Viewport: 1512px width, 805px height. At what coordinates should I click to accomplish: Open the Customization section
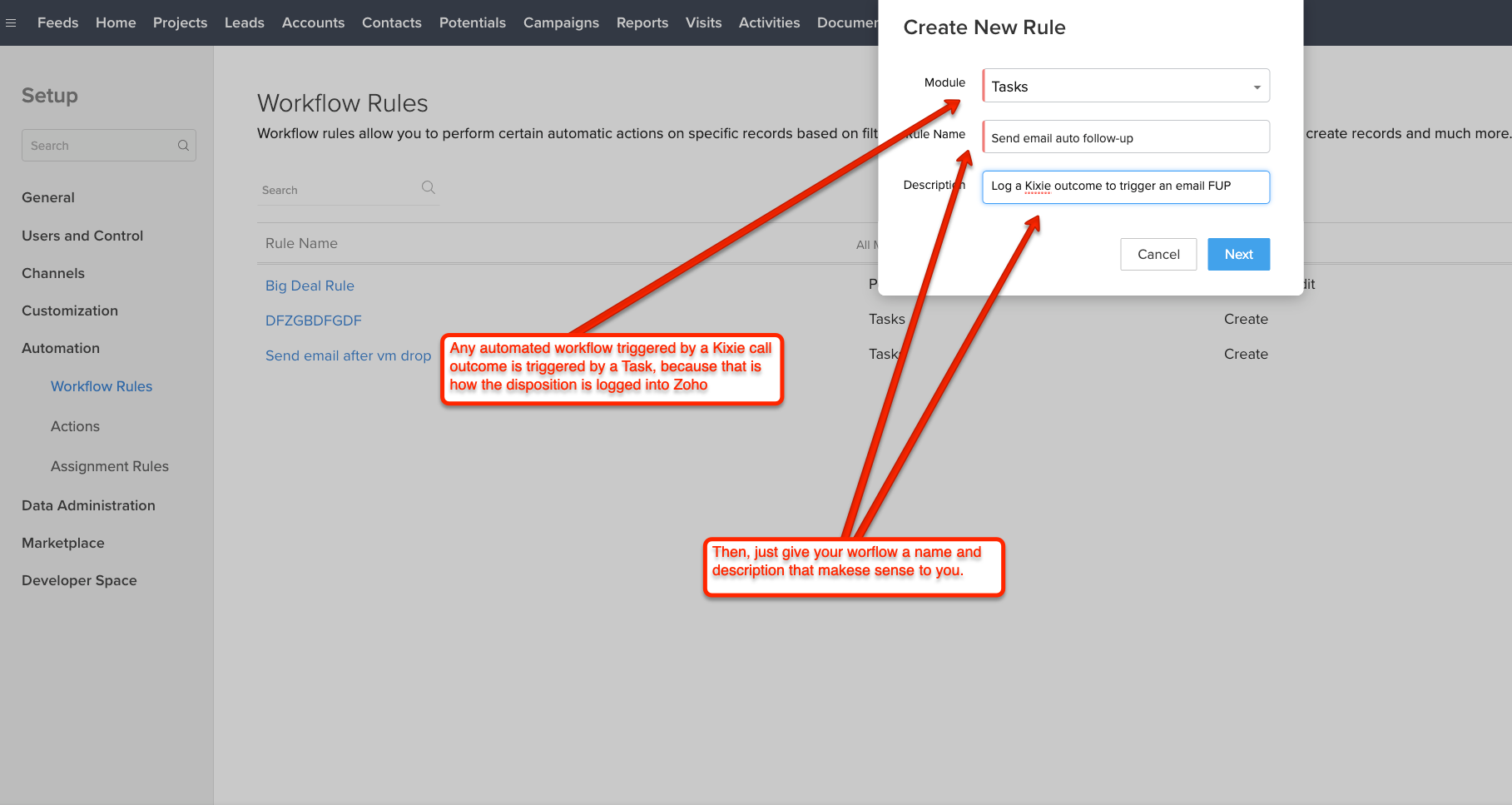point(70,311)
